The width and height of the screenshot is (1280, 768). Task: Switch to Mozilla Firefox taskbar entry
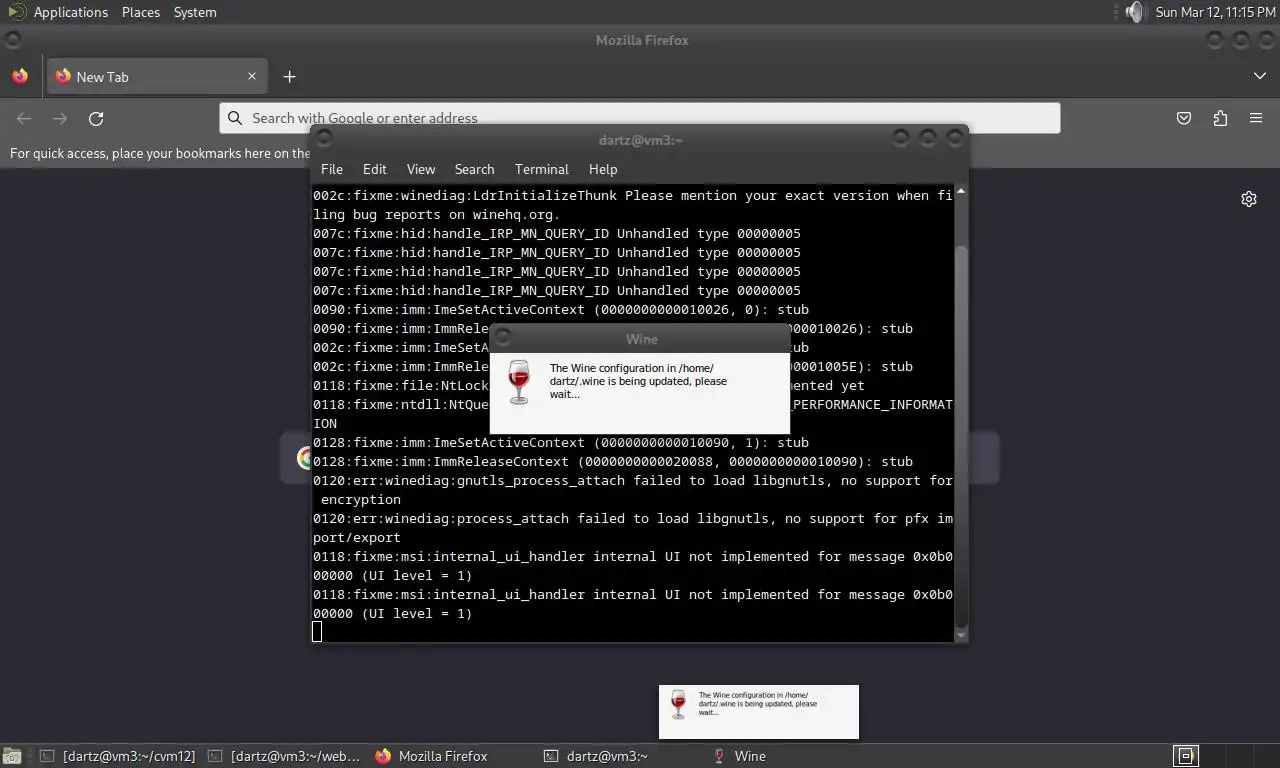point(432,756)
